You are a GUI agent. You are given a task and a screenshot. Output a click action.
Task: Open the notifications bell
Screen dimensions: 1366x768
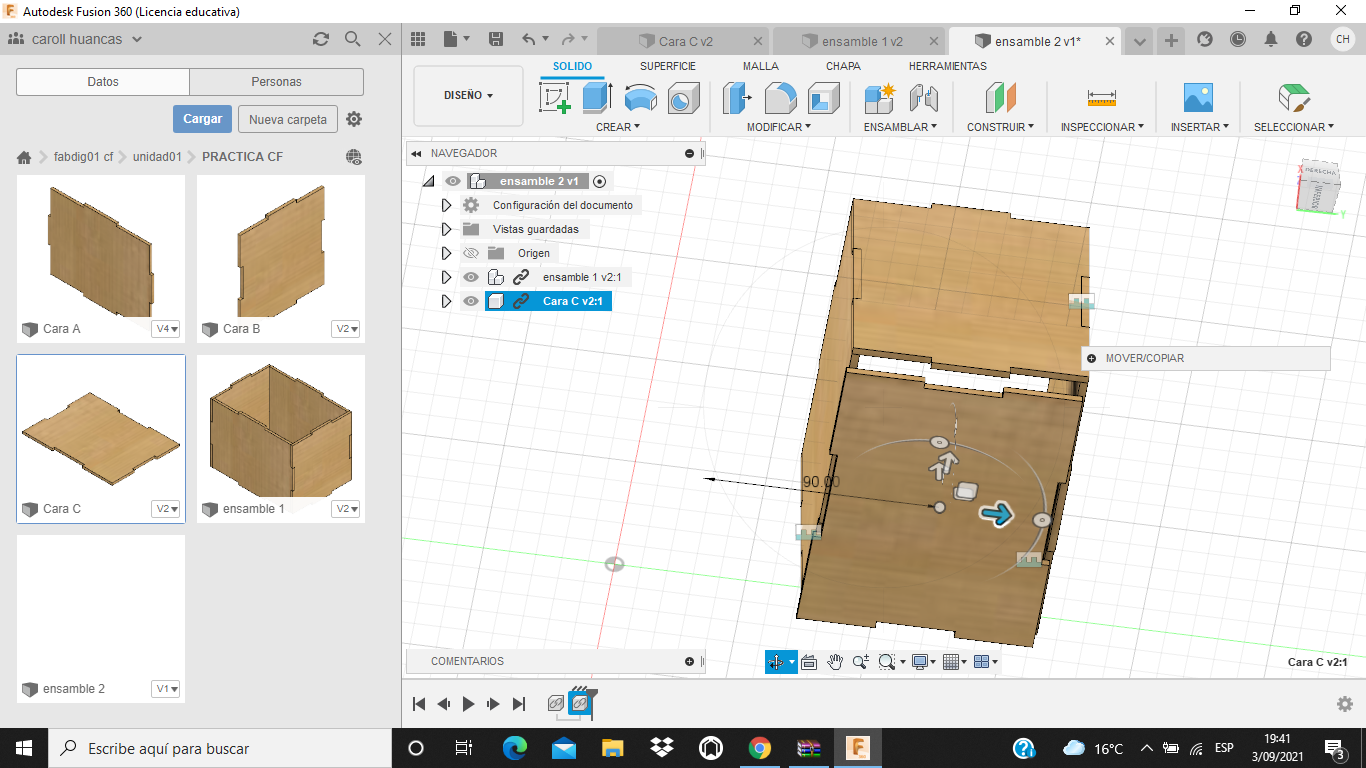(1271, 39)
